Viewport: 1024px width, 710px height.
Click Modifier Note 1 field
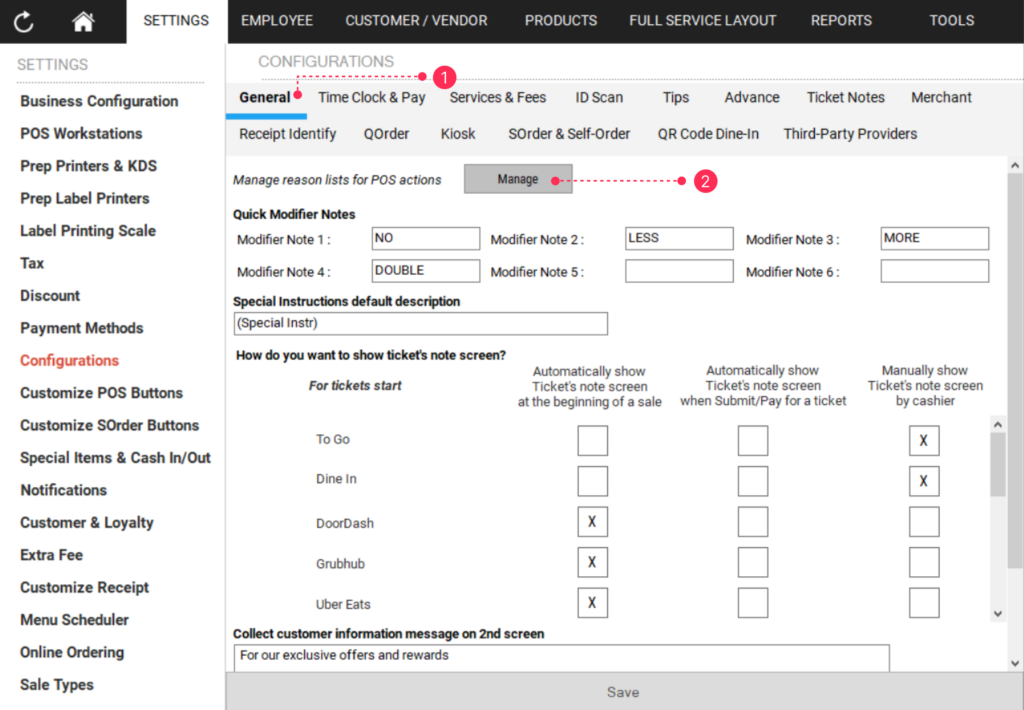tap(426, 238)
